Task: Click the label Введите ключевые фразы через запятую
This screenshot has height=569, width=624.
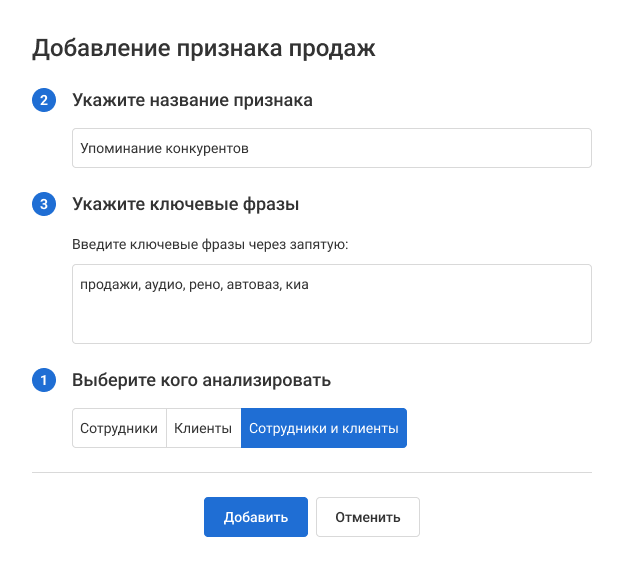Action: pos(209,243)
